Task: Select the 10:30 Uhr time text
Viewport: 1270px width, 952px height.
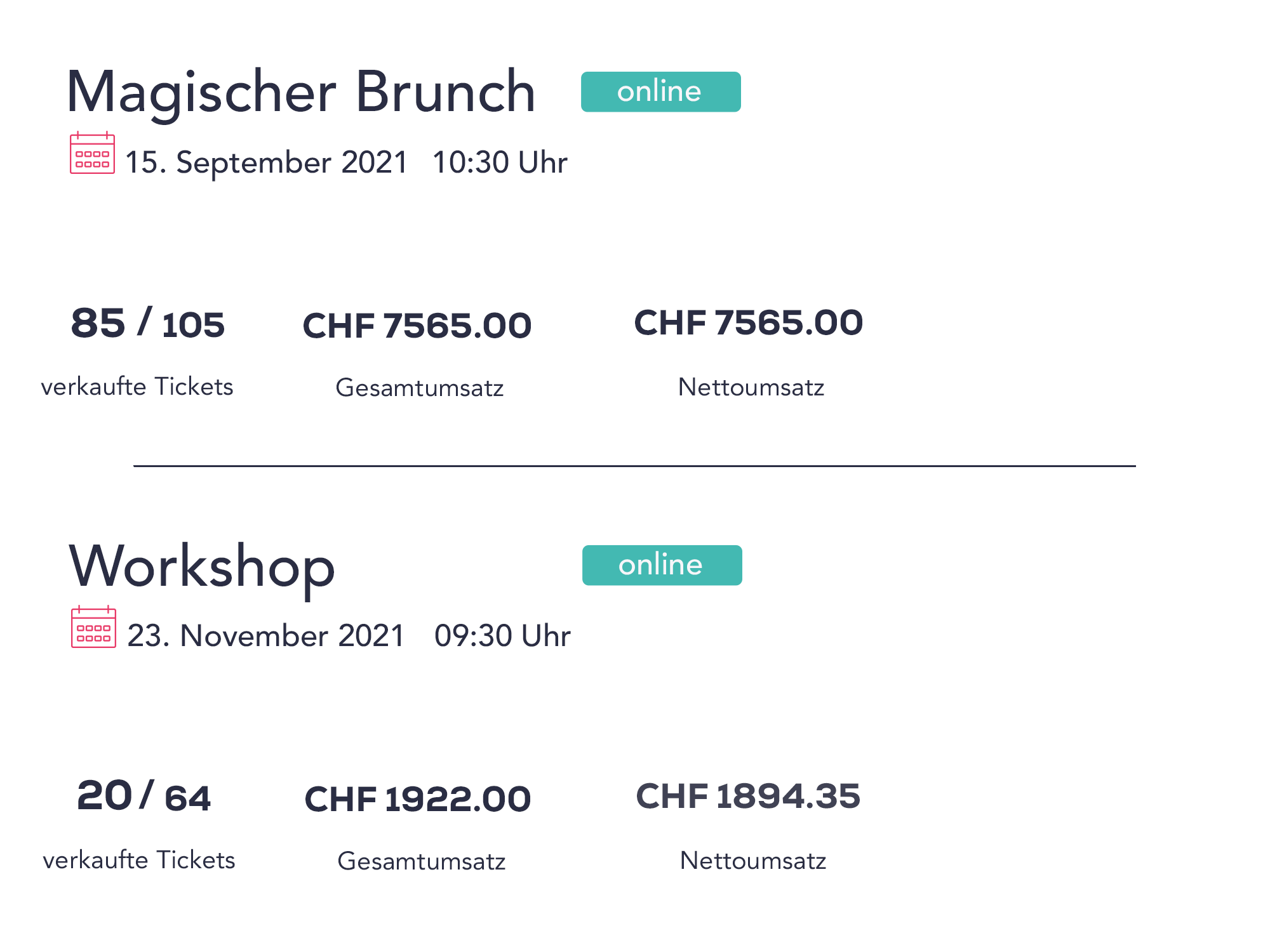Action: click(500, 162)
